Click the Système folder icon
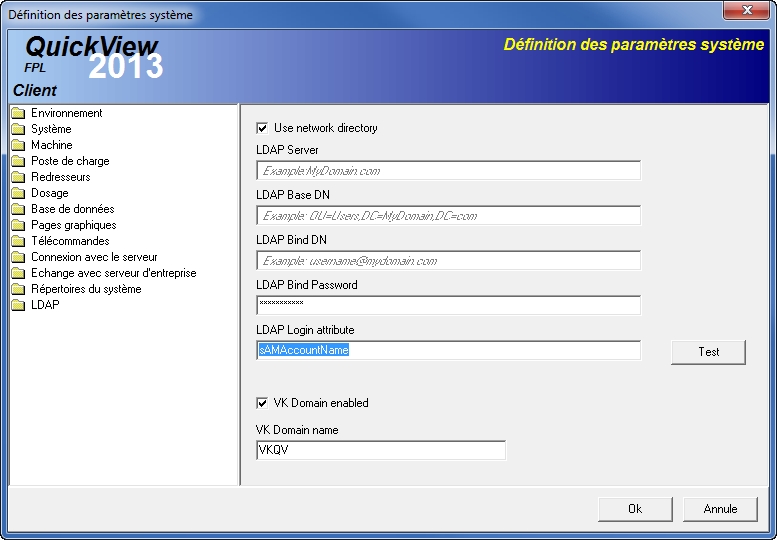The height and width of the screenshot is (540, 777). (18, 129)
